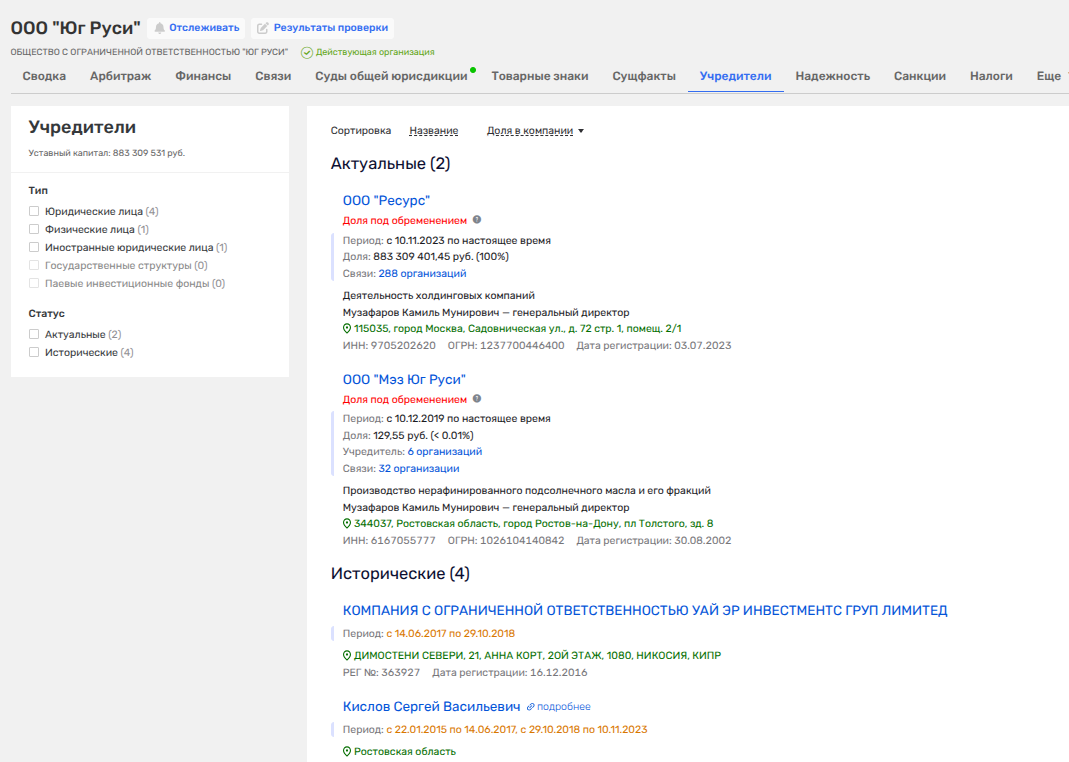
Task: Click the question mark icon under ООО "Ресурс"
Action: [477, 219]
